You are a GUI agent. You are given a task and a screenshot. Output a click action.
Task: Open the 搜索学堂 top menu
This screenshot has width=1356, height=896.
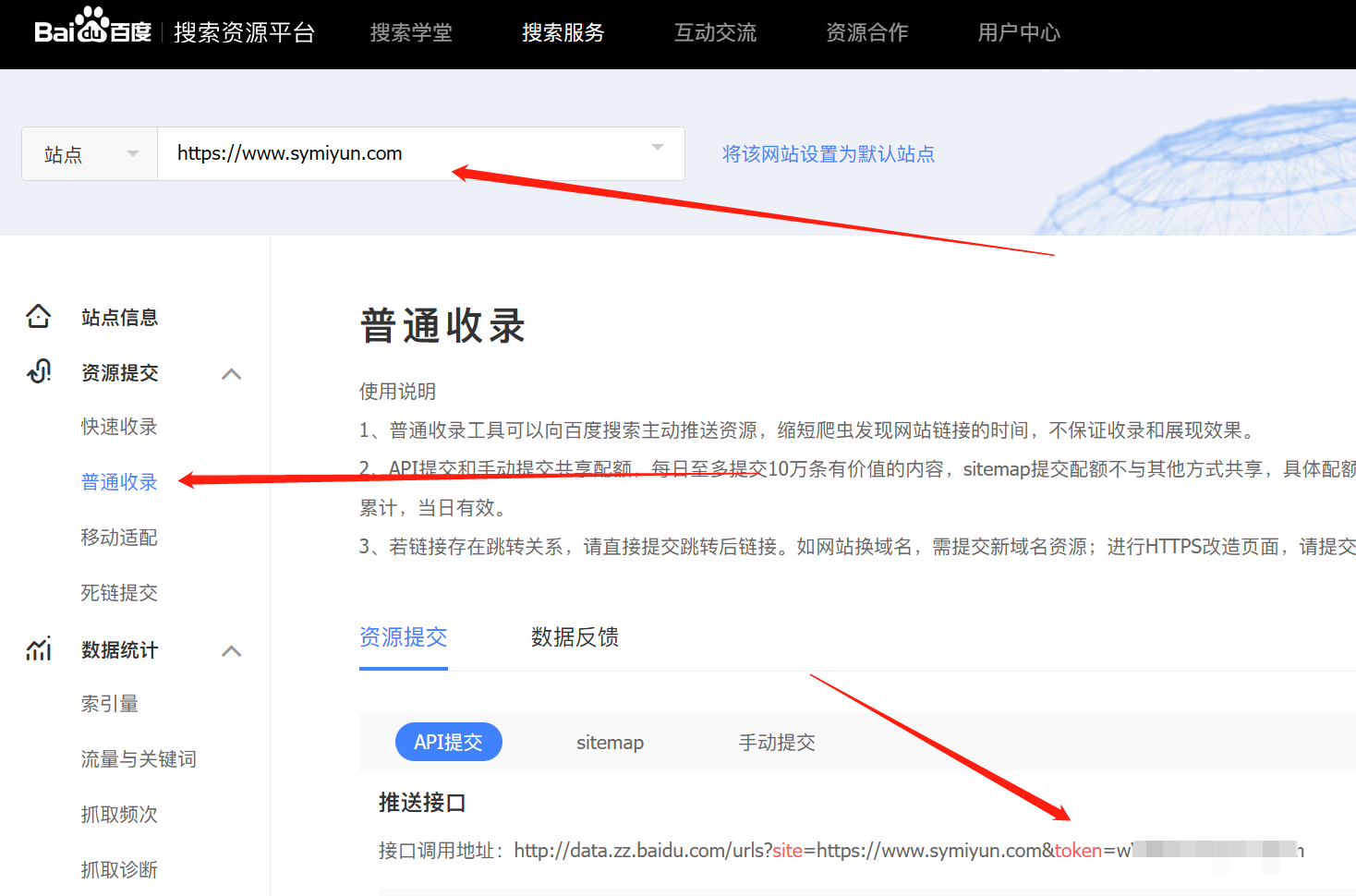point(411,33)
